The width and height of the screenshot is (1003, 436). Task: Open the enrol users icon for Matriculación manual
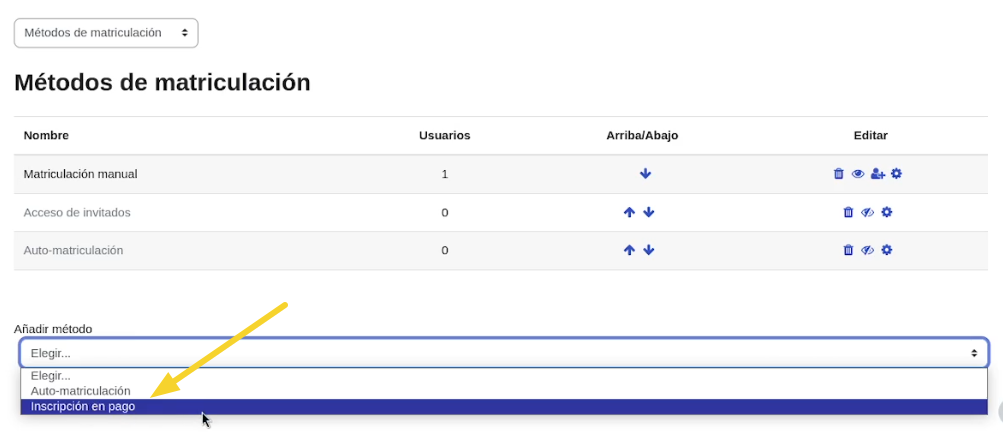pos(878,174)
